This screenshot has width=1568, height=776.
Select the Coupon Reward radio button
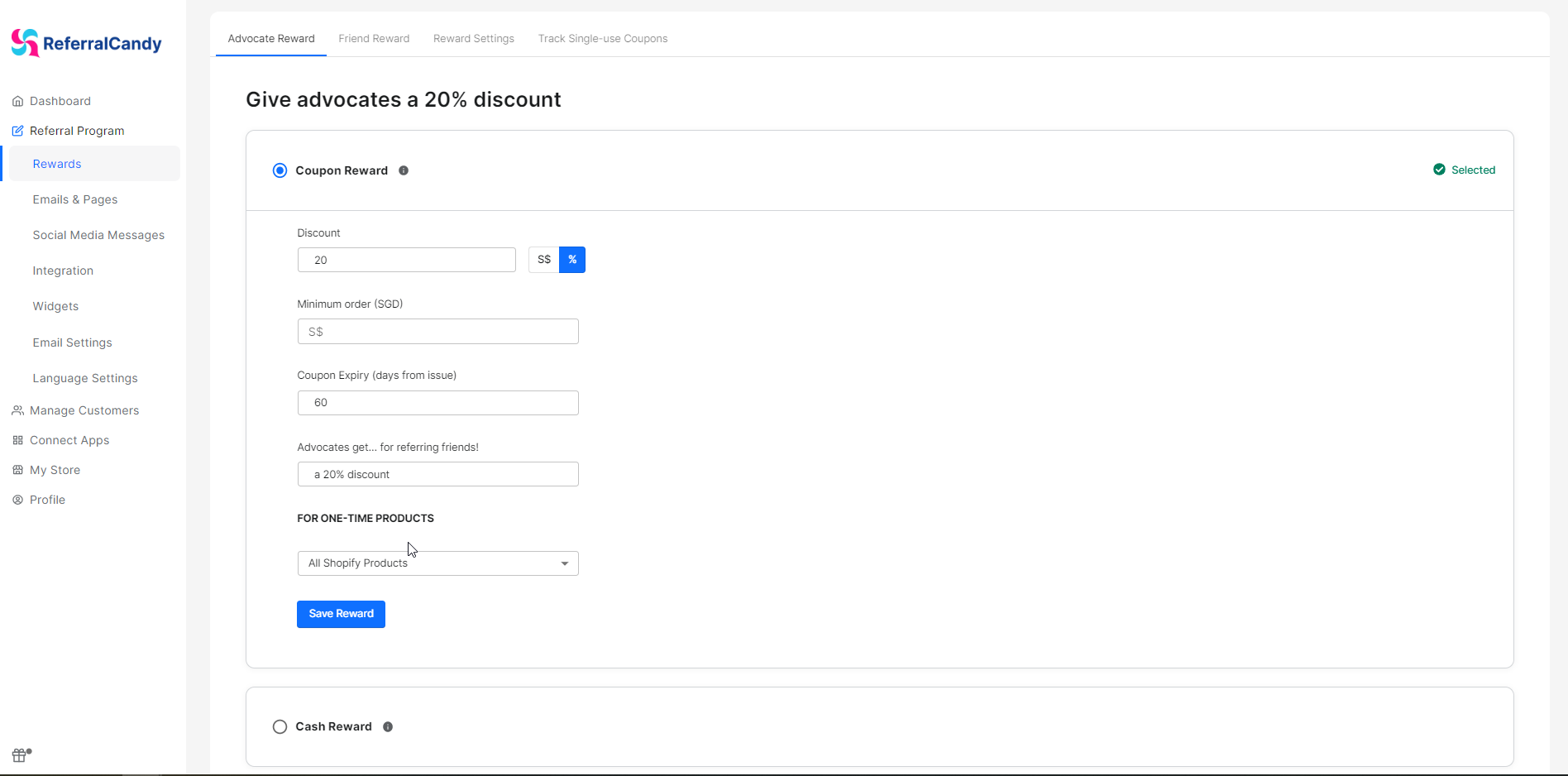click(280, 170)
